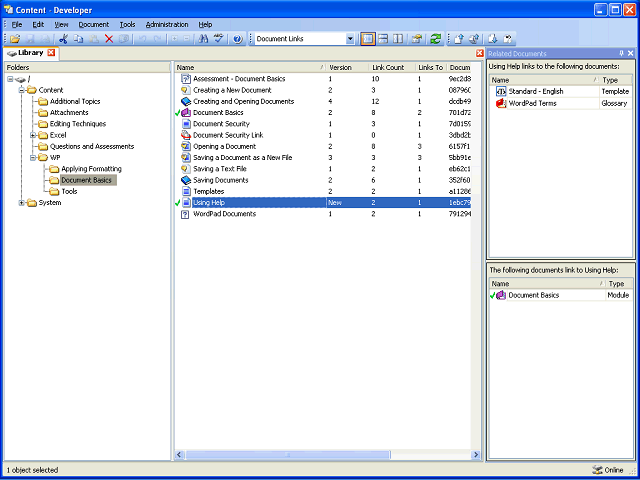Click the Version column header
This screenshot has height=480, width=640.
pos(348,68)
